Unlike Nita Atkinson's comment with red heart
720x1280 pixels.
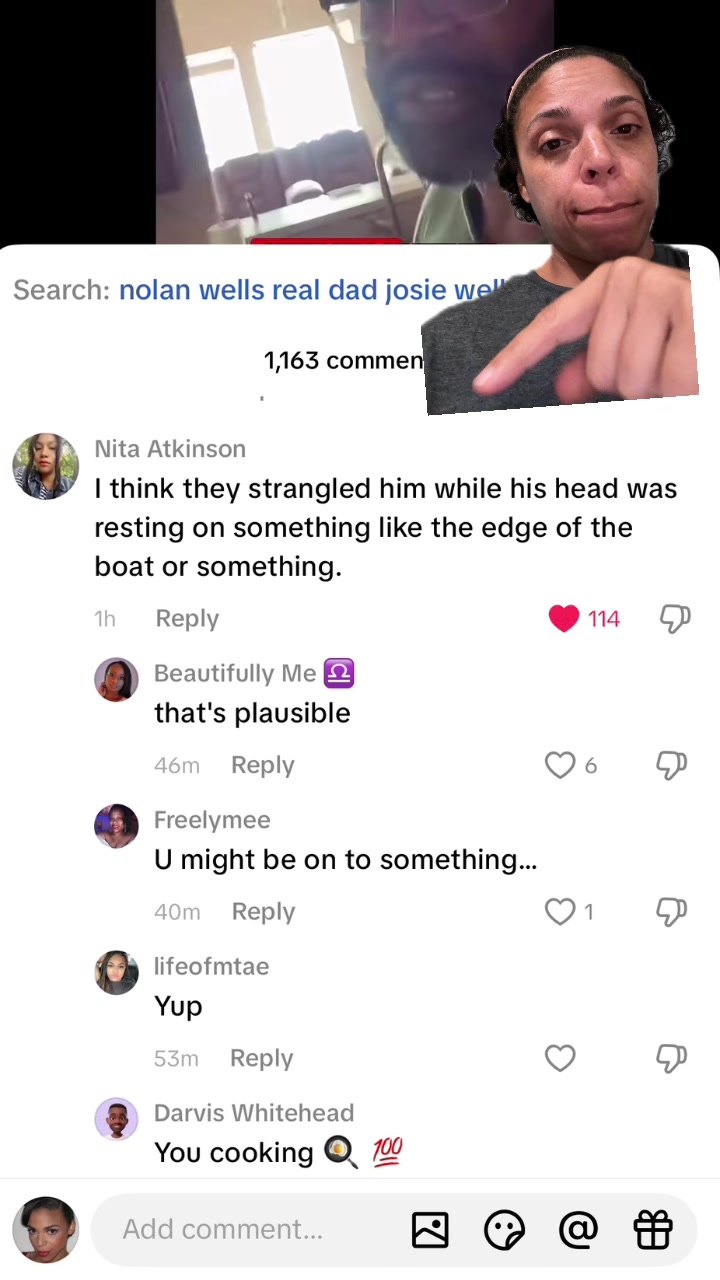pos(564,619)
